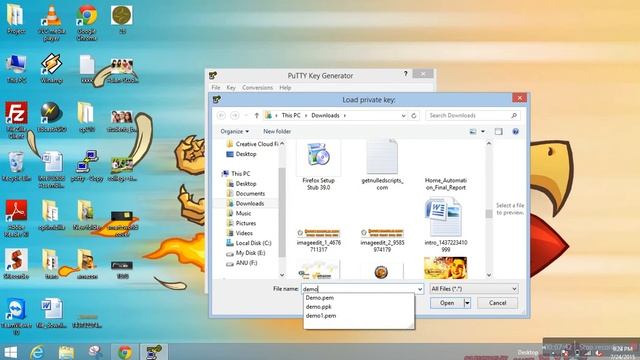Expand the File name combo box arrow
This screenshot has height=360, width=640.
pyautogui.click(x=420, y=289)
